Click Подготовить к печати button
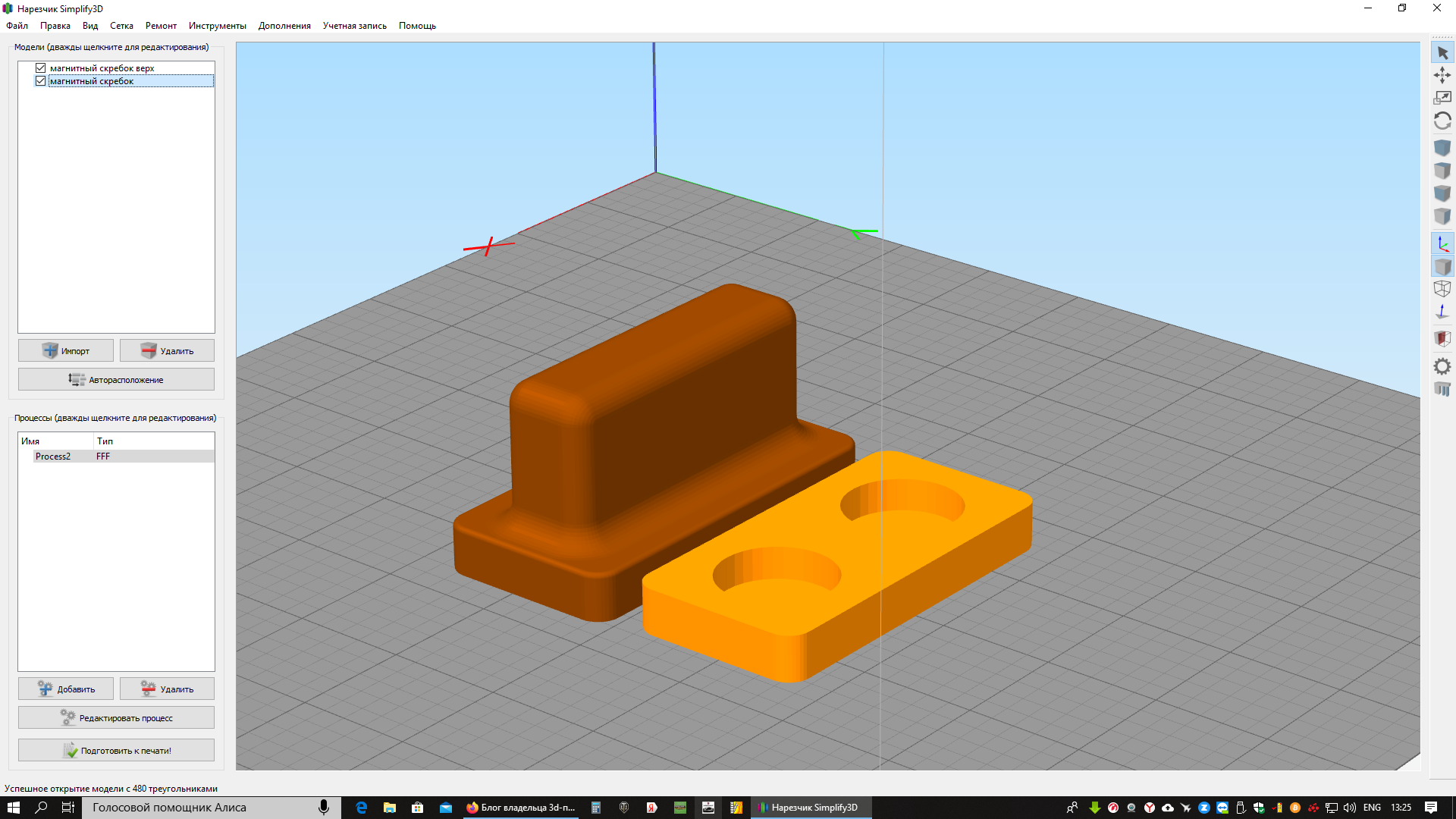 click(116, 750)
